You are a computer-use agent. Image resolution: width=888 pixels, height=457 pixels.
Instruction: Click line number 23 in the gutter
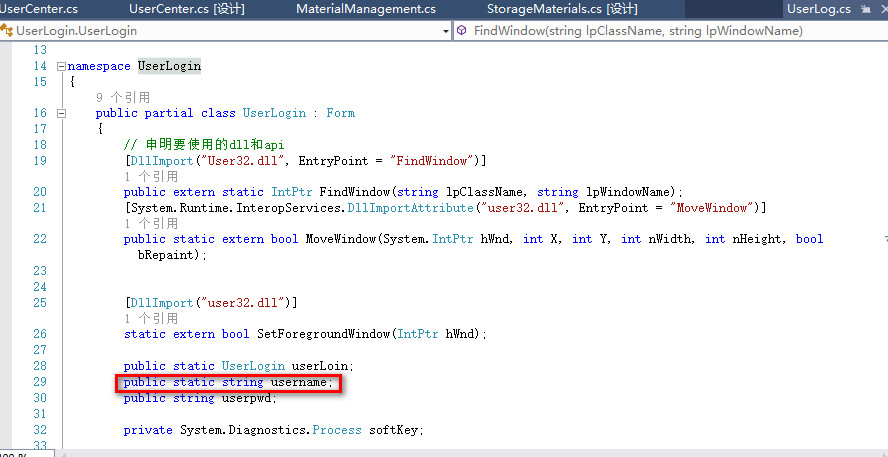pos(40,271)
